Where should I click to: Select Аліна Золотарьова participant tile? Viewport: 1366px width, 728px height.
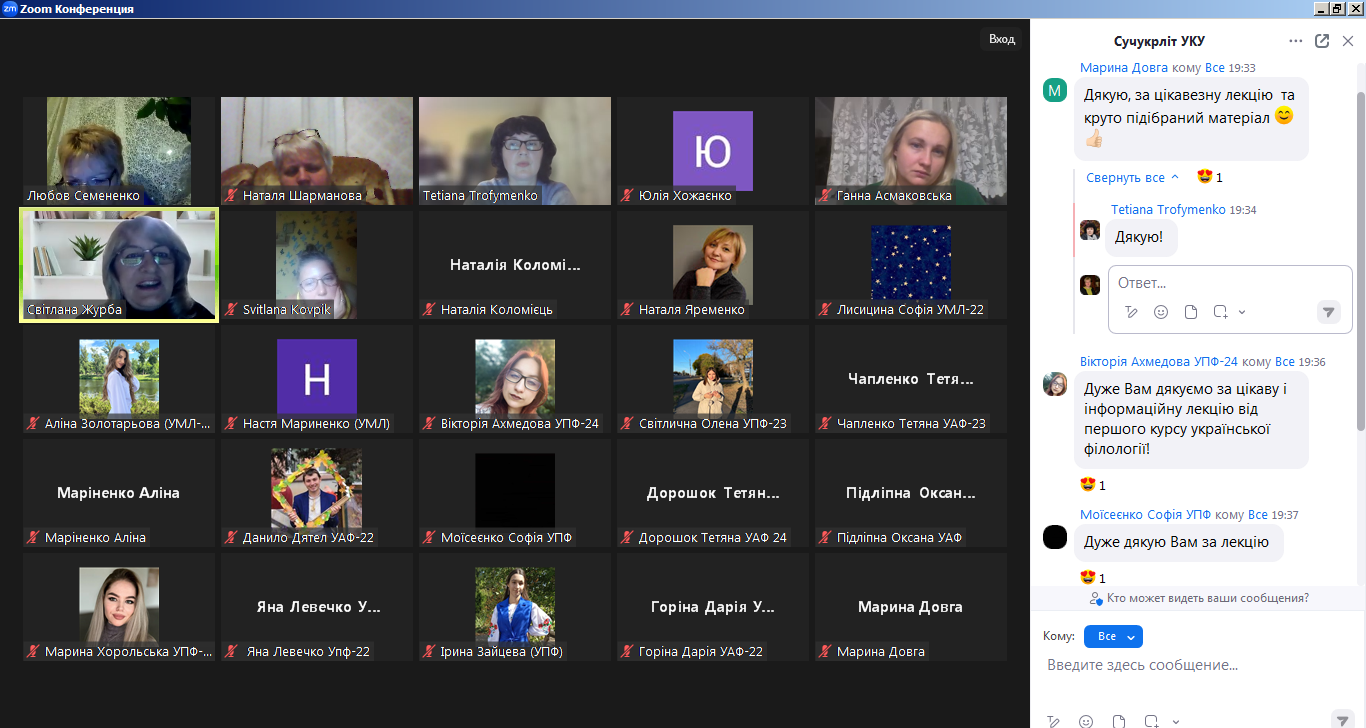pyautogui.click(x=119, y=379)
